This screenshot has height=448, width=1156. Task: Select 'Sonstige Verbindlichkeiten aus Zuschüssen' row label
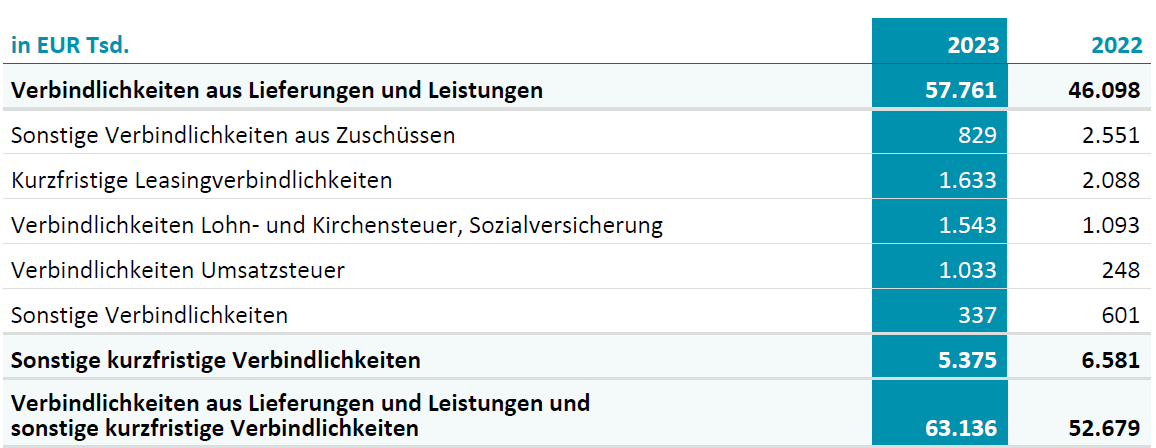click(233, 136)
